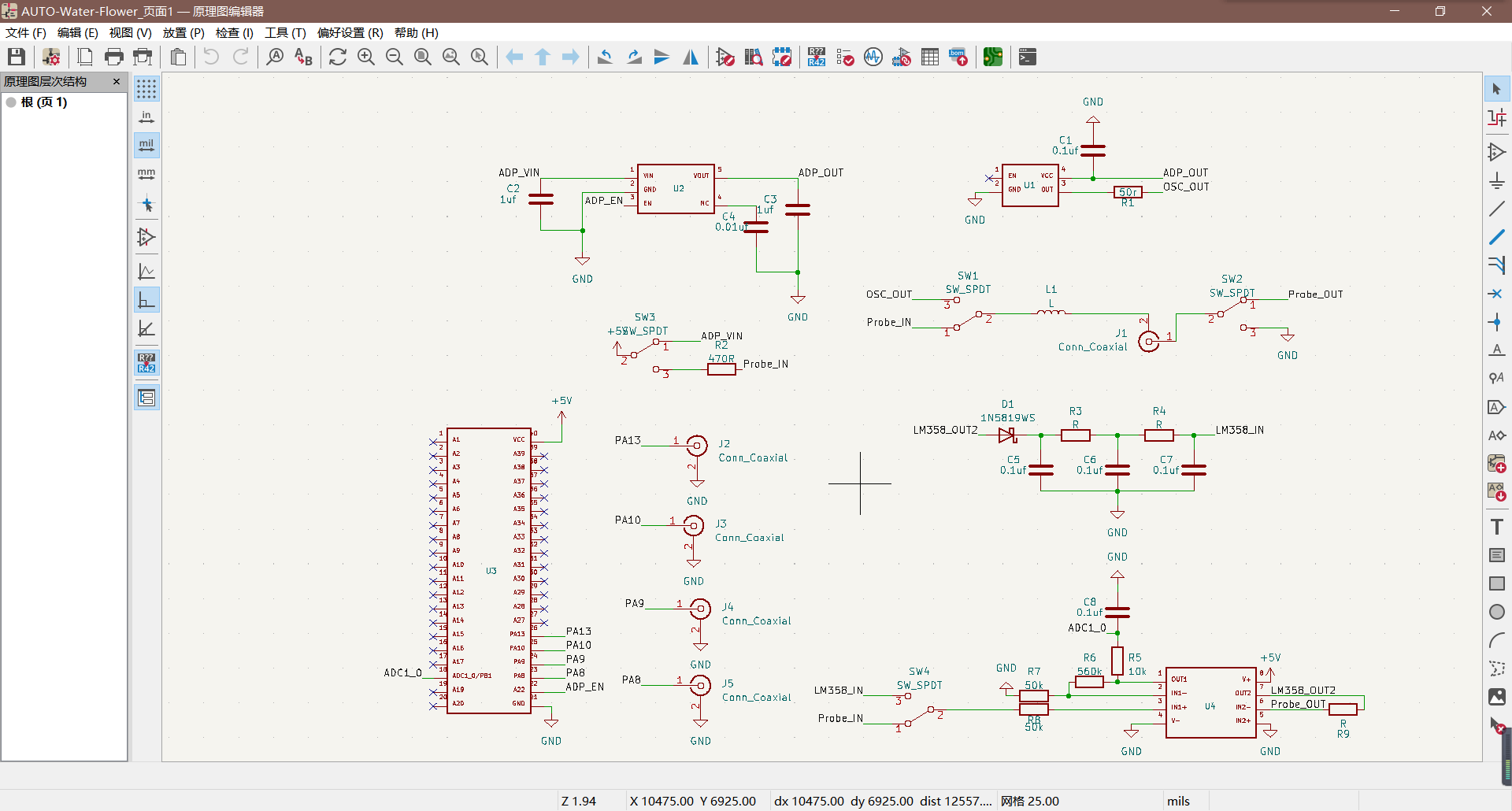Save the schematic with the floppy icon

coord(17,57)
